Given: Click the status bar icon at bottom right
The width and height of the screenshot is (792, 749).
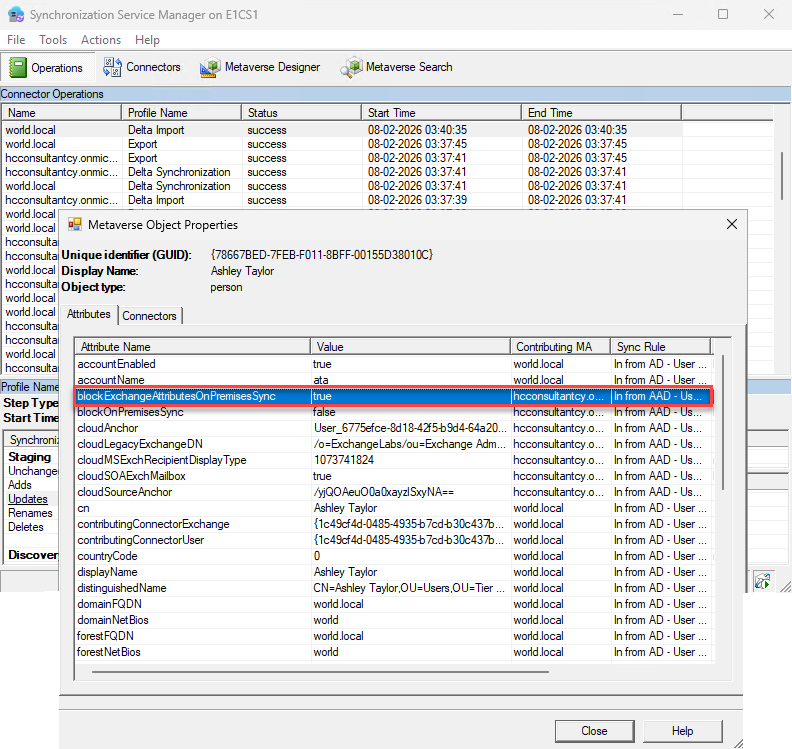Looking at the screenshot, I should [x=763, y=580].
